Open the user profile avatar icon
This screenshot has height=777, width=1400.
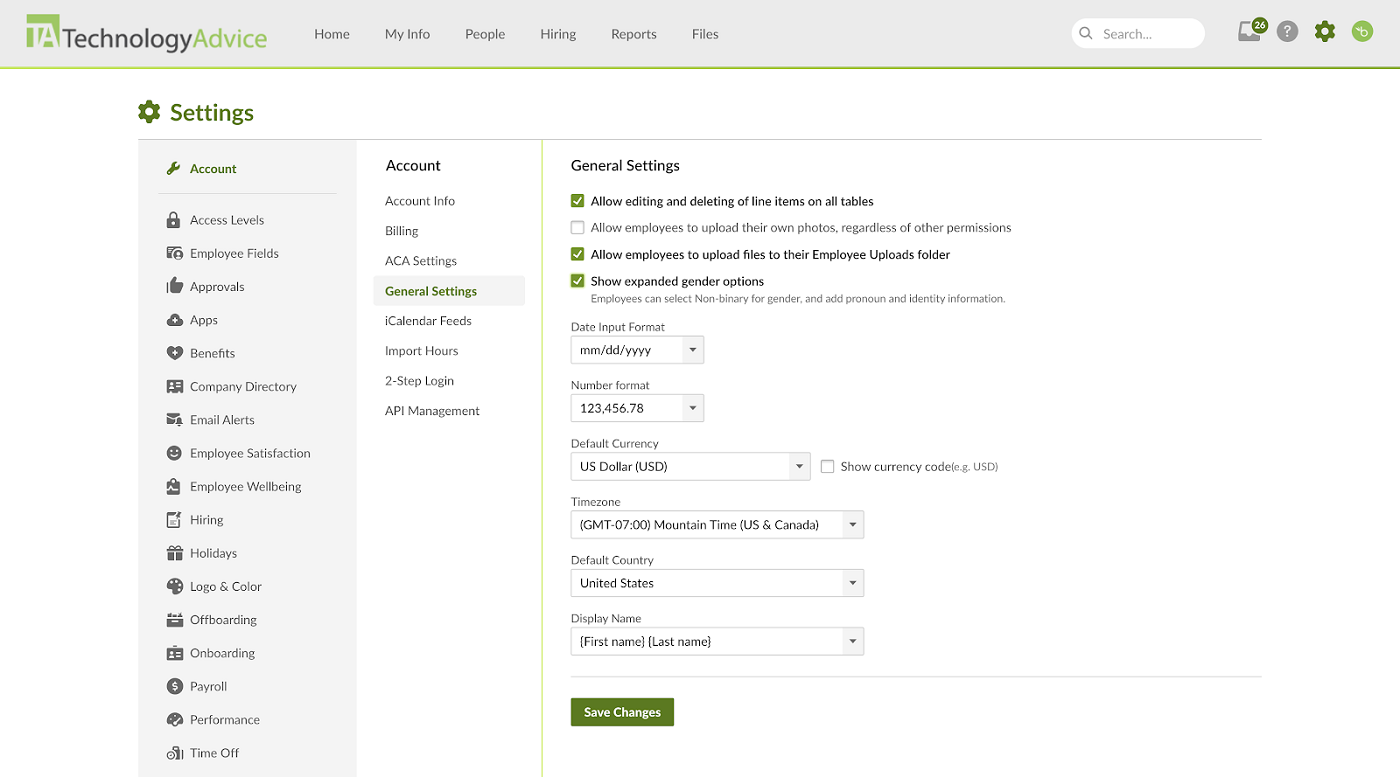[x=1362, y=32]
